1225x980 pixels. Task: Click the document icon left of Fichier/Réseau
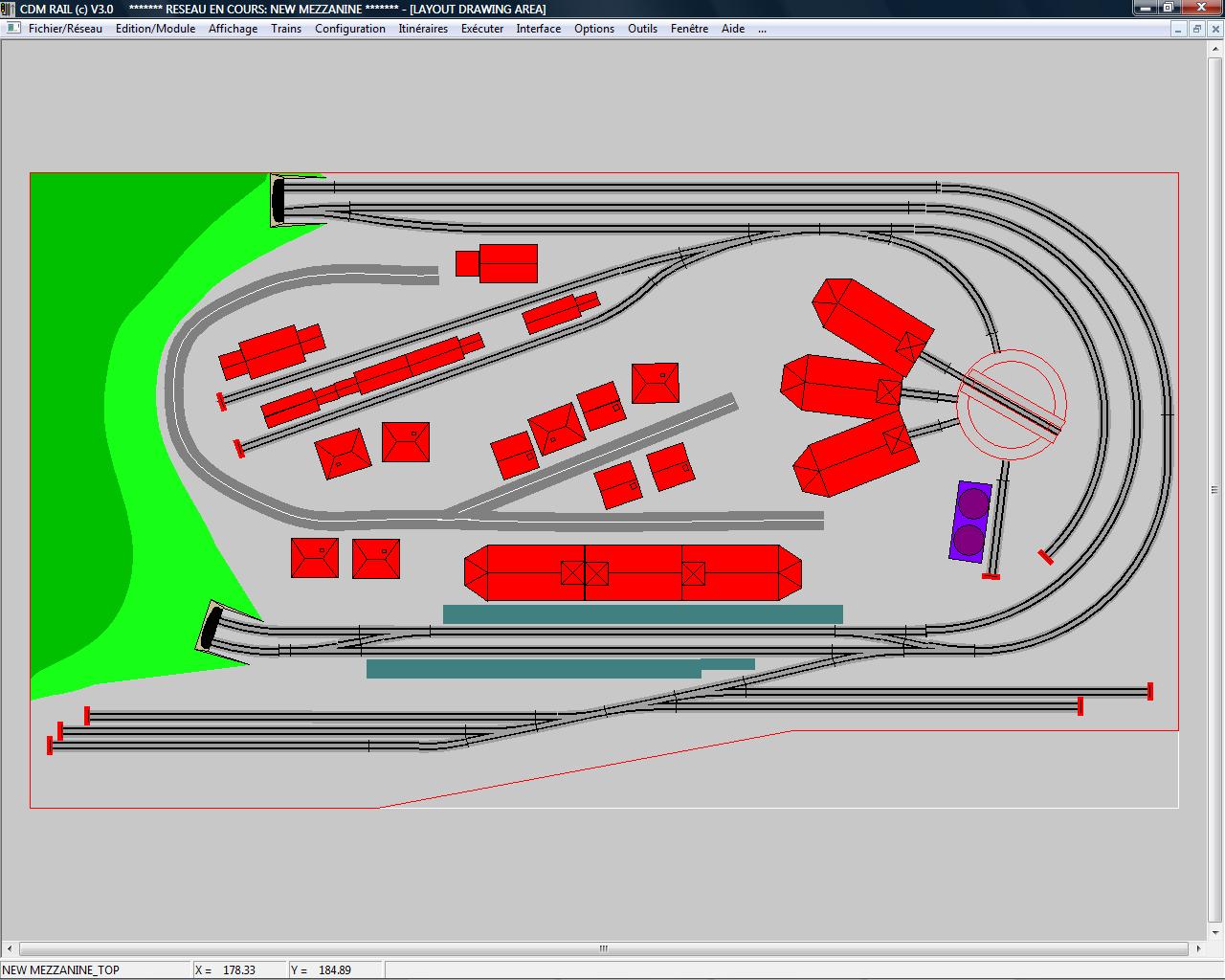click(12, 28)
